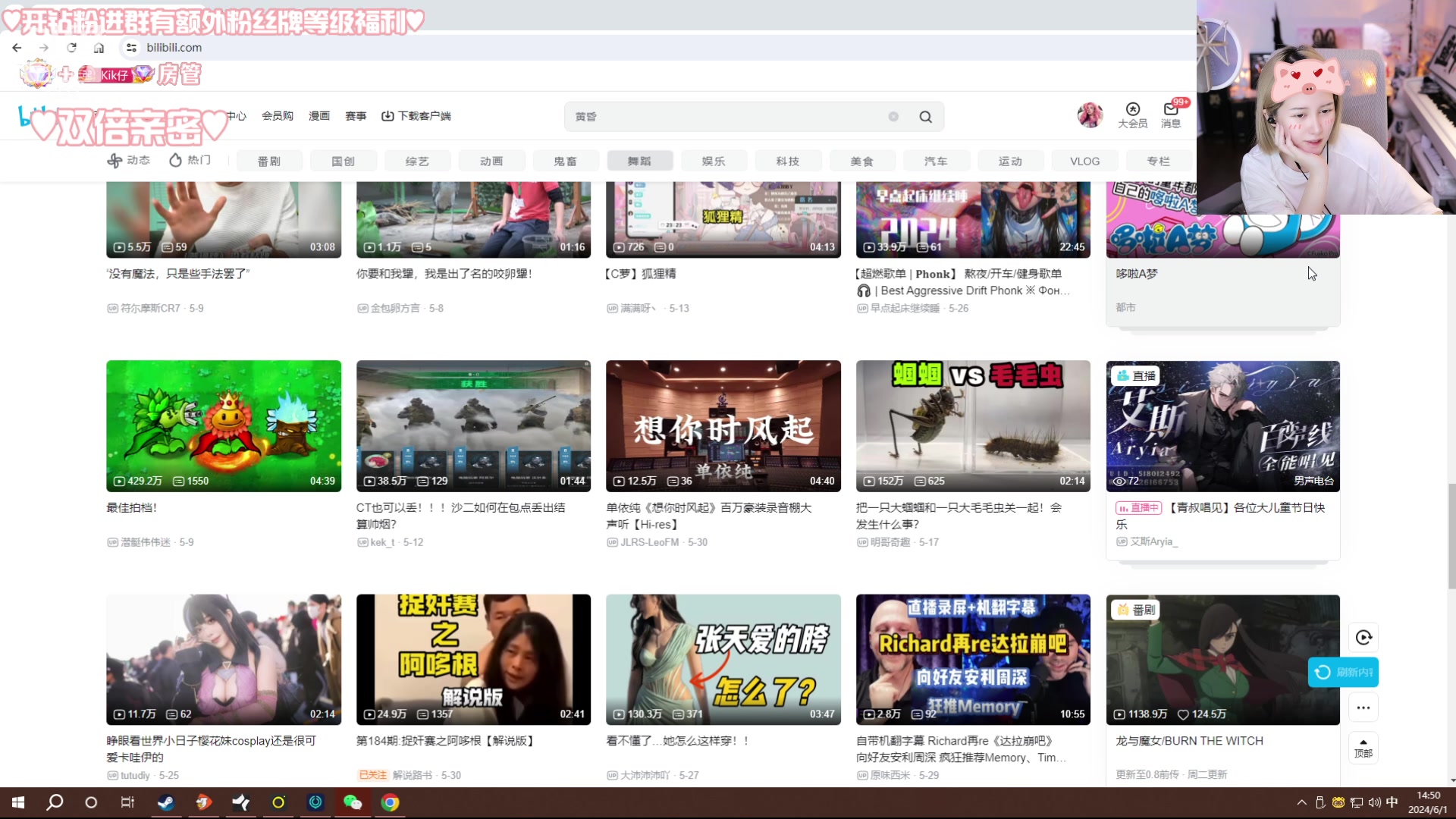Open the 动态 feed icon
Screen dimensions: 1456x819
(x=128, y=160)
